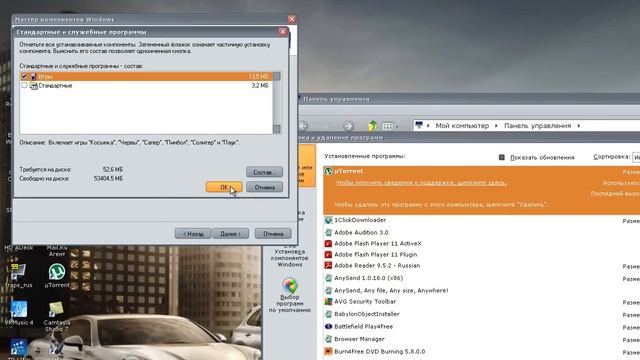Navigate to Панель управления breadcrumb
The image size is (640, 360).
537,126
